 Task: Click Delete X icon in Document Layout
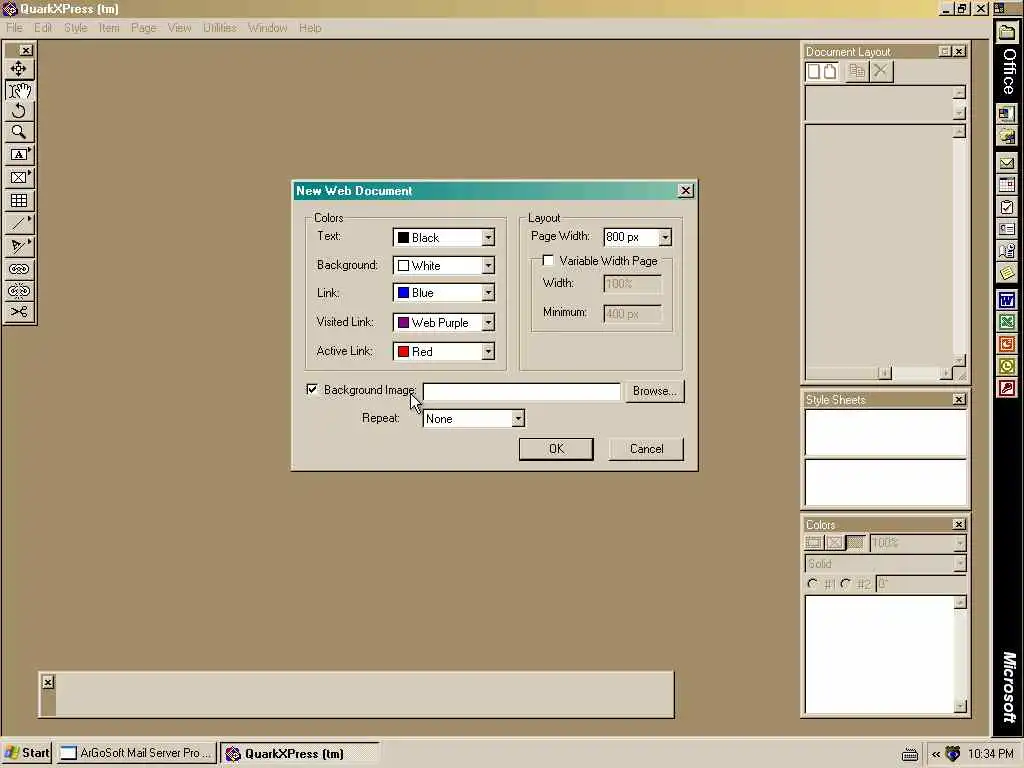coord(881,71)
